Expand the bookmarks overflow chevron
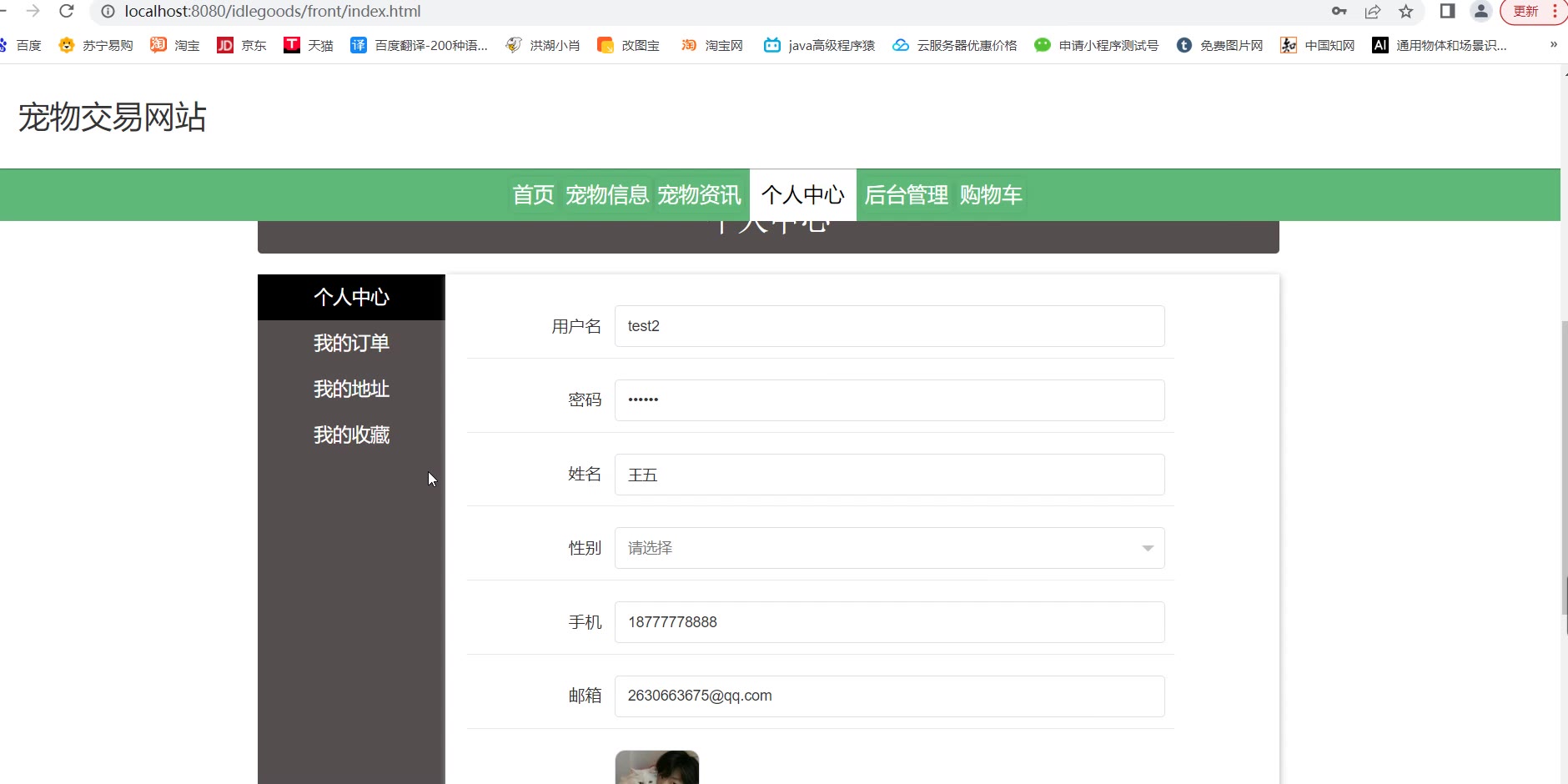Viewport: 1568px width, 784px height. pyautogui.click(x=1553, y=45)
